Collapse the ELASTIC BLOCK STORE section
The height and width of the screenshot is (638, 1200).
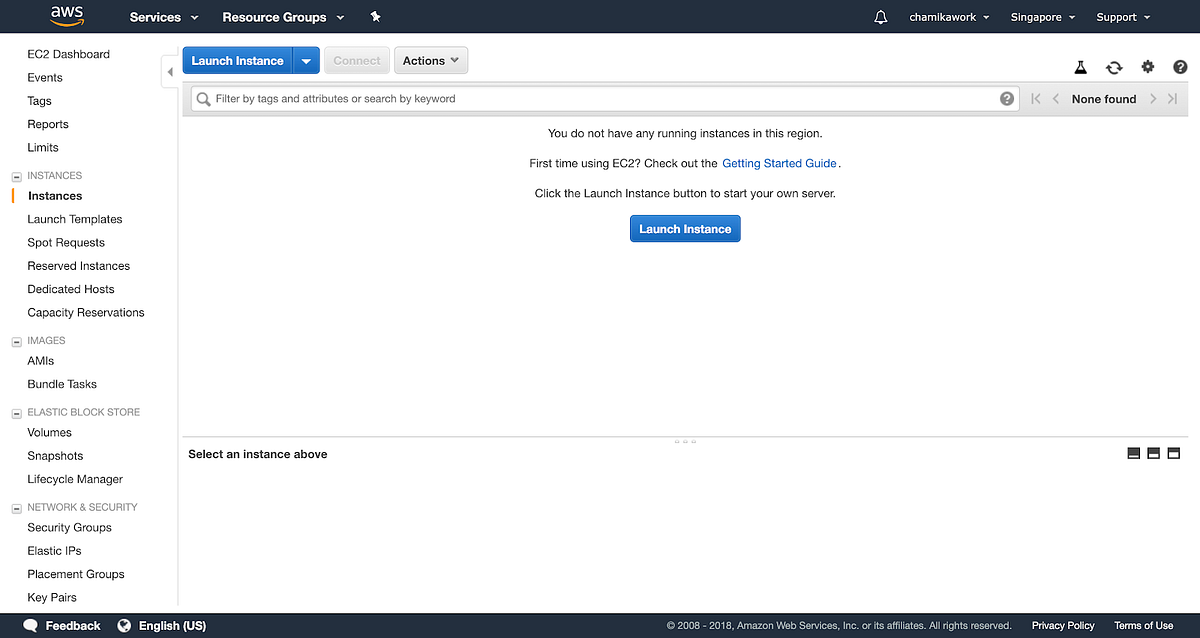pos(15,412)
